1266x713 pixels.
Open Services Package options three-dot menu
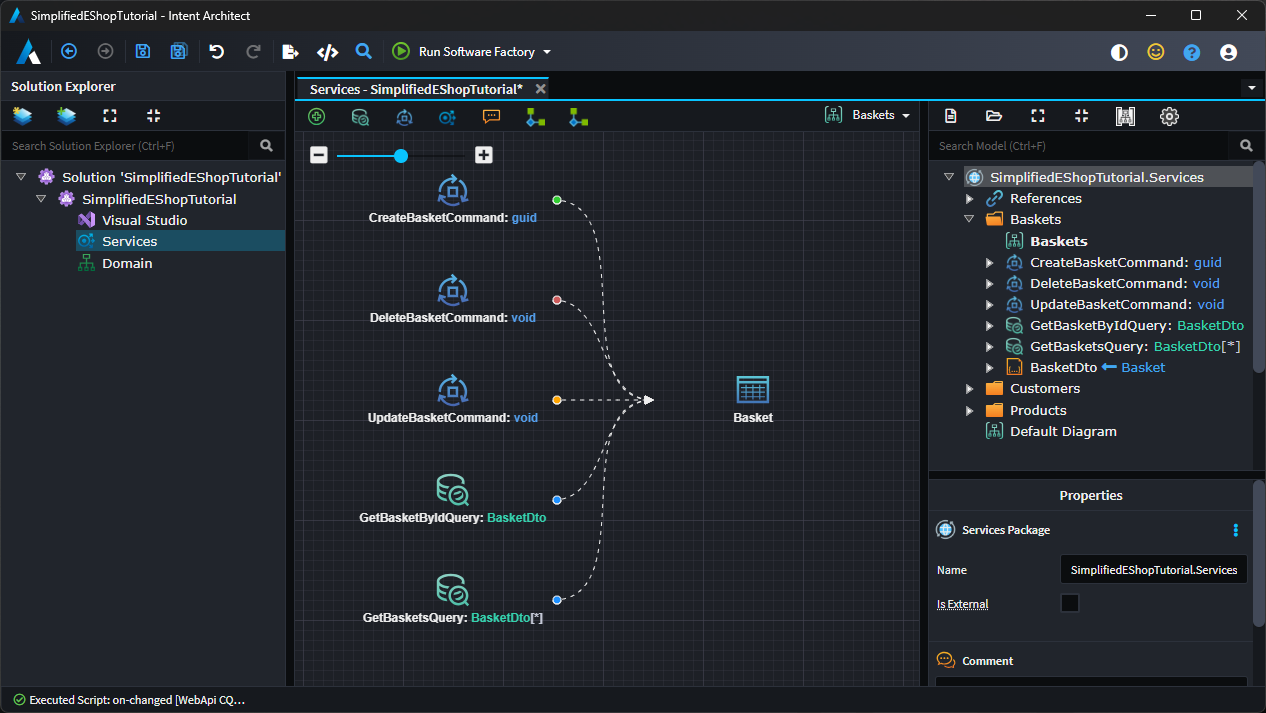[1236, 530]
